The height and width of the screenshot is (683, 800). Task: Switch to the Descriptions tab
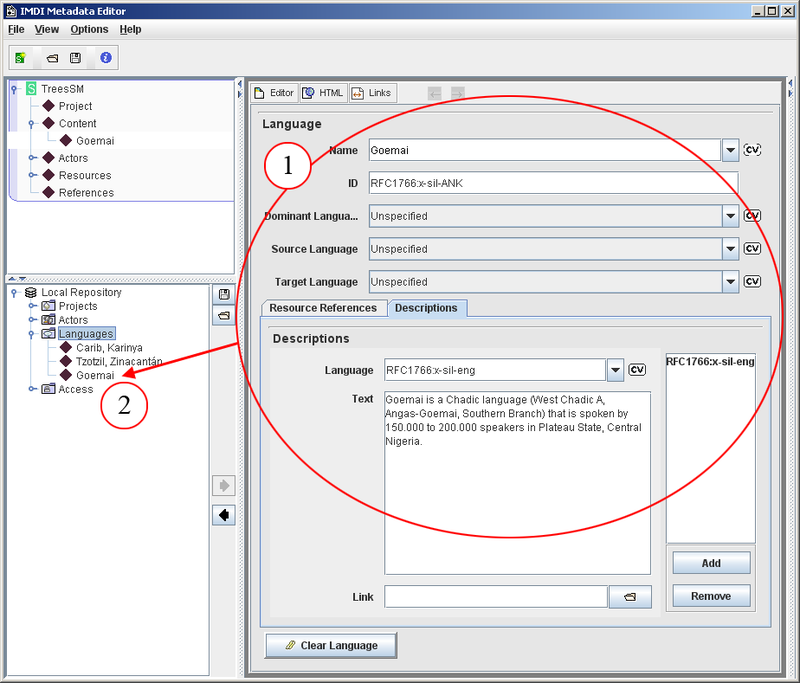coord(427,308)
